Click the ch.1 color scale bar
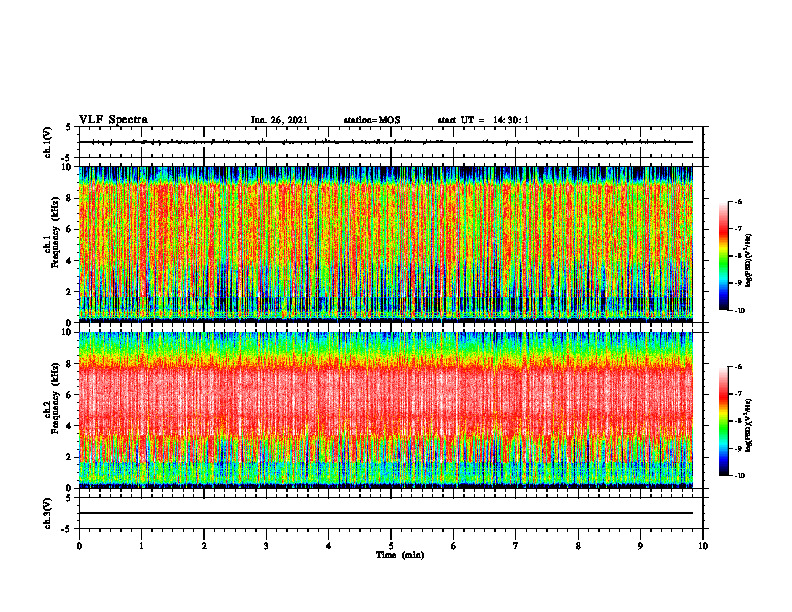Screen dimensions: 792x612 [724, 256]
